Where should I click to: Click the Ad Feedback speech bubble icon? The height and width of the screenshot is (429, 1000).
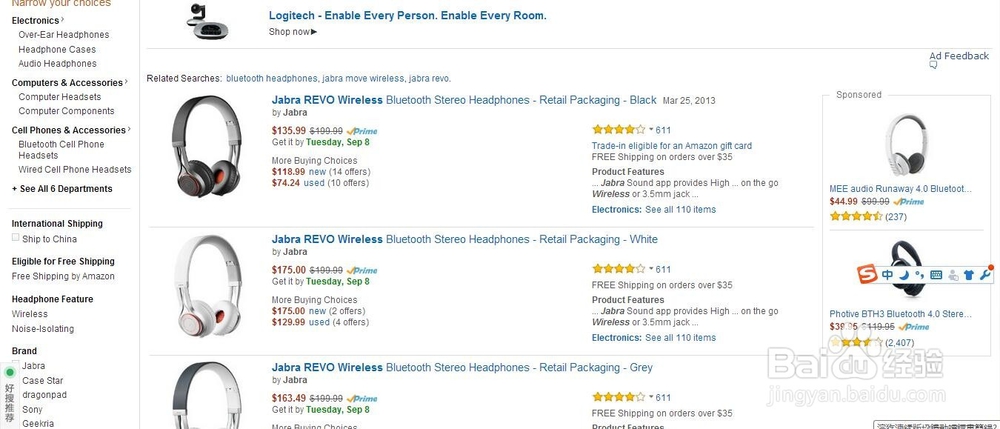pos(933,66)
